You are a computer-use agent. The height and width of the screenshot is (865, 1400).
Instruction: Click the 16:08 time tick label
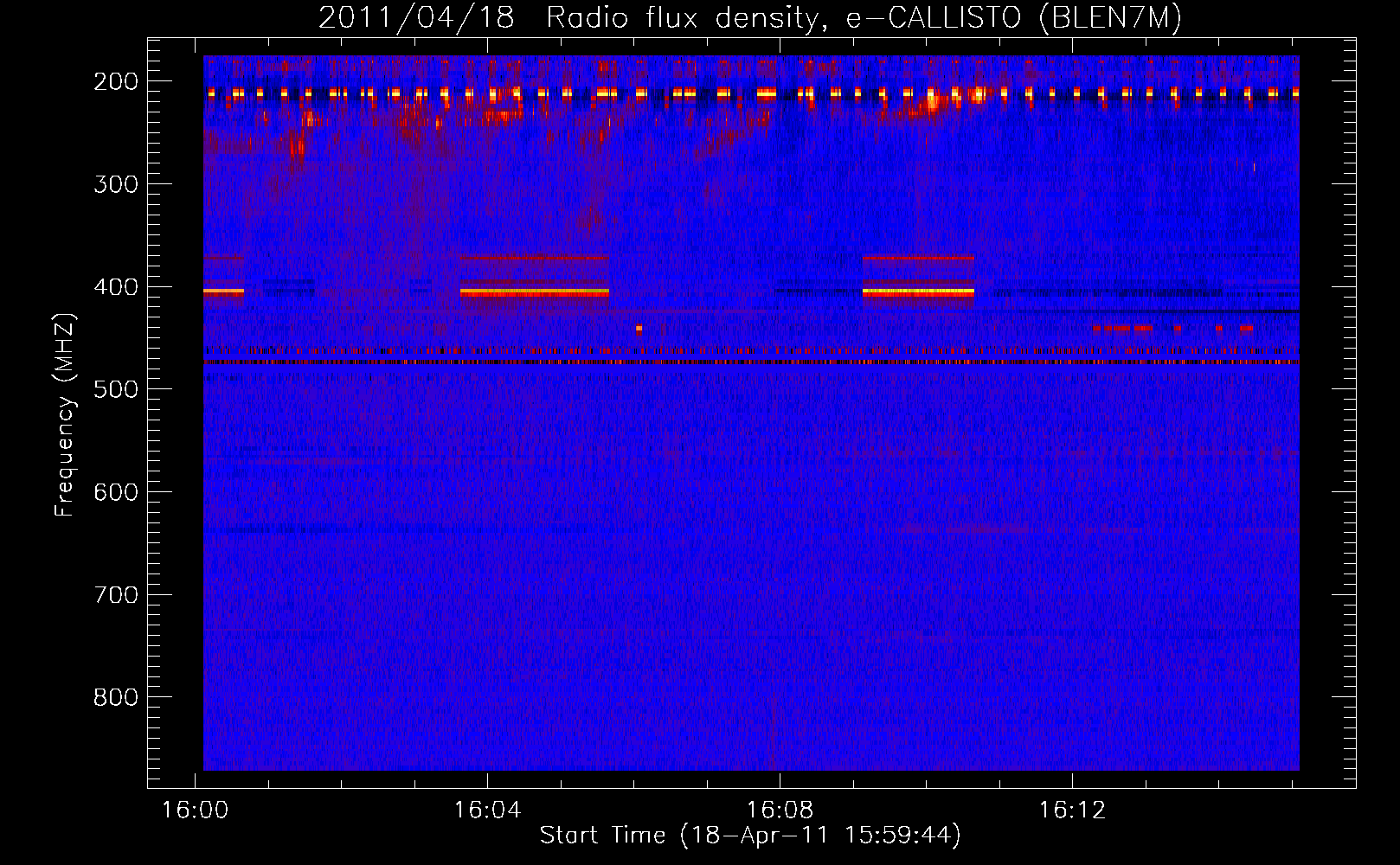click(x=780, y=811)
